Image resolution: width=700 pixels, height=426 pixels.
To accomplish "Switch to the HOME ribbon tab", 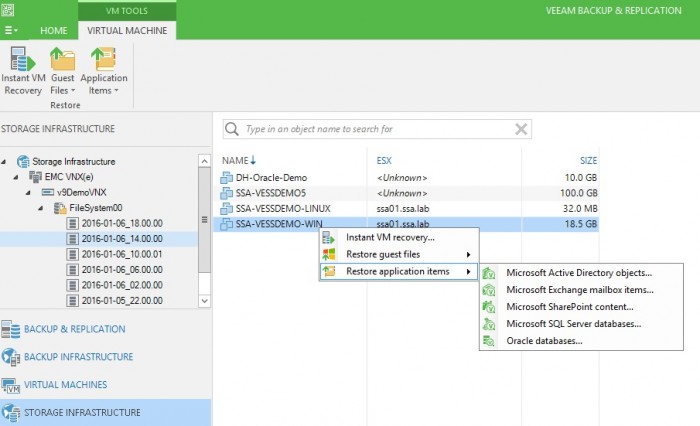I will click(54, 30).
